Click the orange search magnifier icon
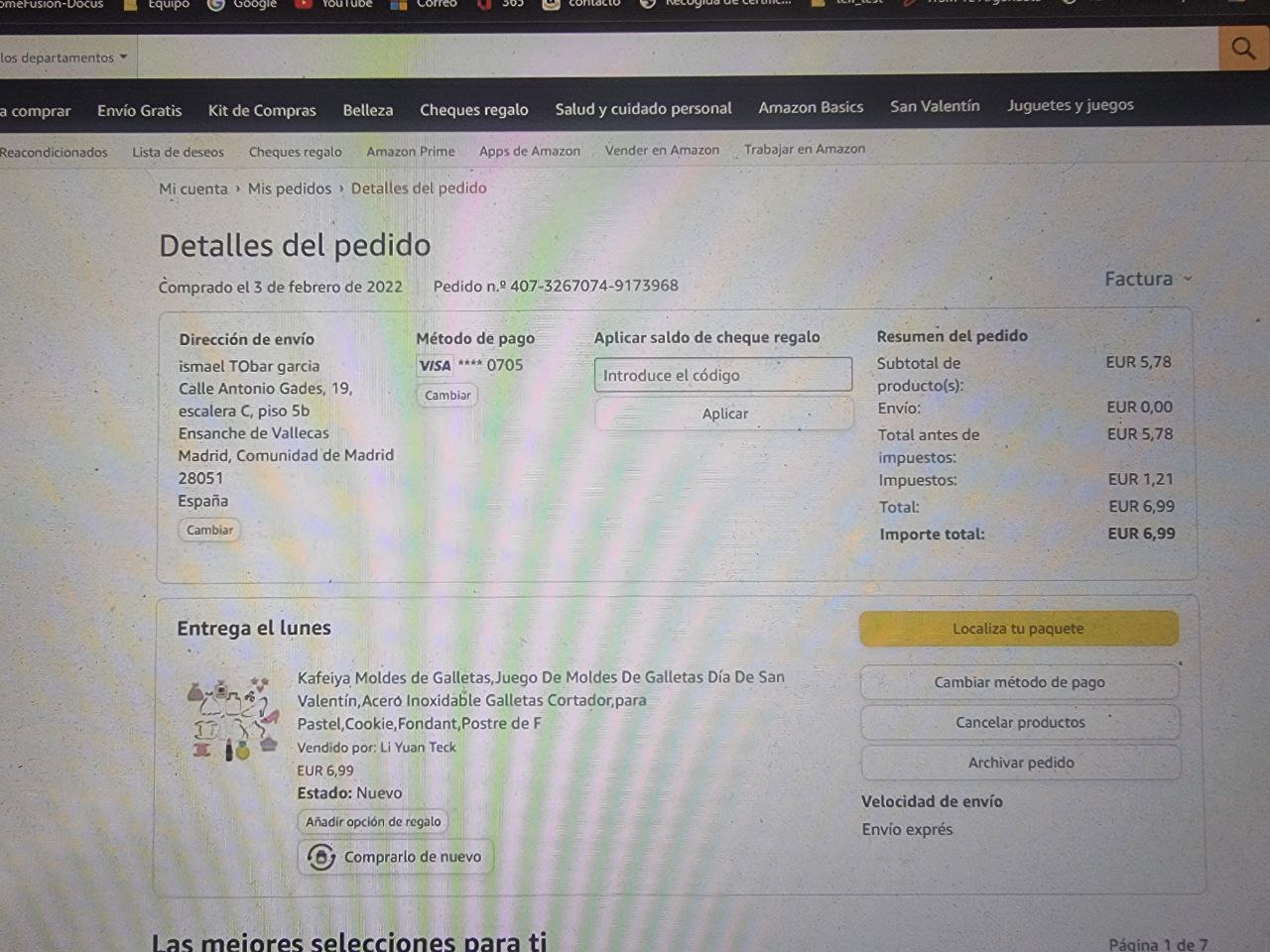The image size is (1270, 952). (1243, 49)
